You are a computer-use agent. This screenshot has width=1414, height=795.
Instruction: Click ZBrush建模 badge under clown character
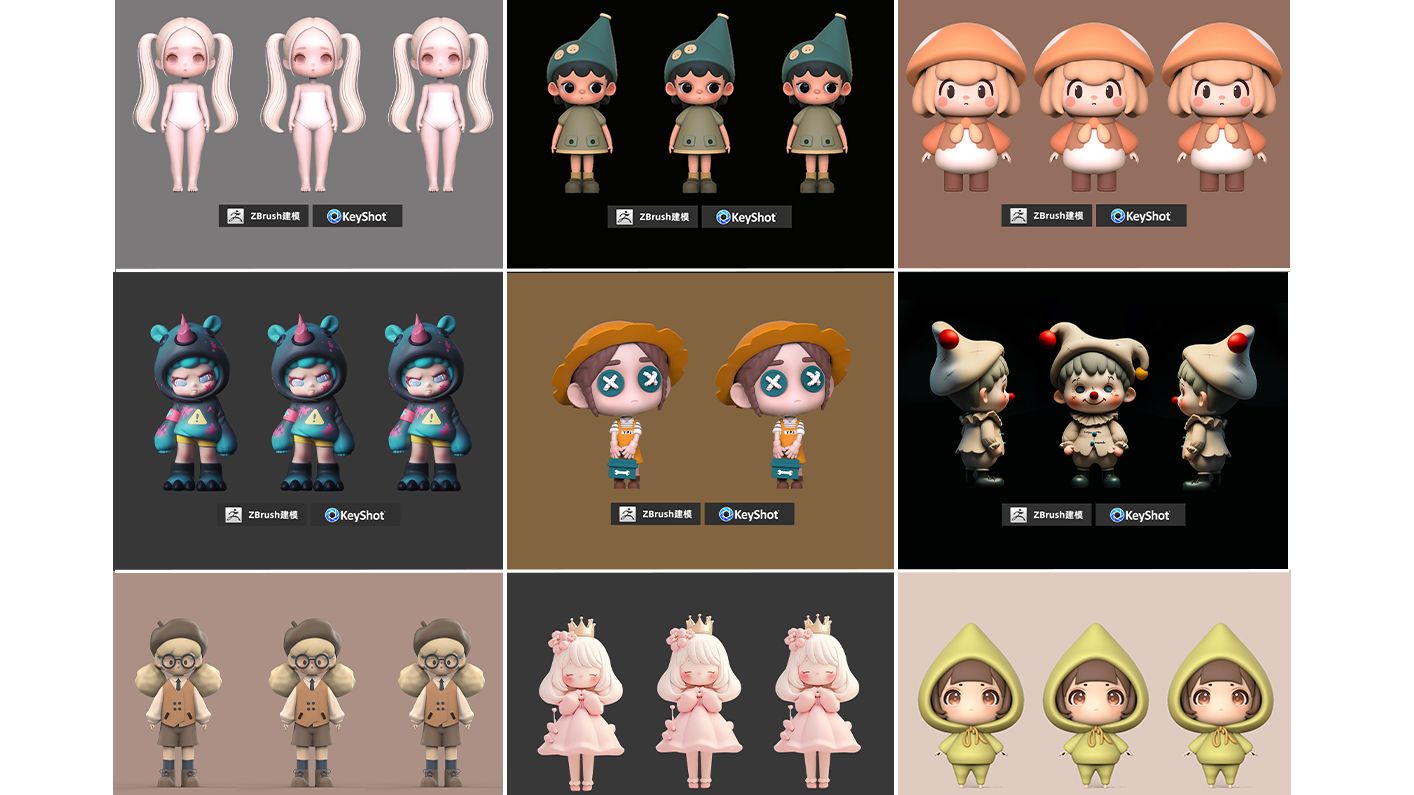(1046, 515)
